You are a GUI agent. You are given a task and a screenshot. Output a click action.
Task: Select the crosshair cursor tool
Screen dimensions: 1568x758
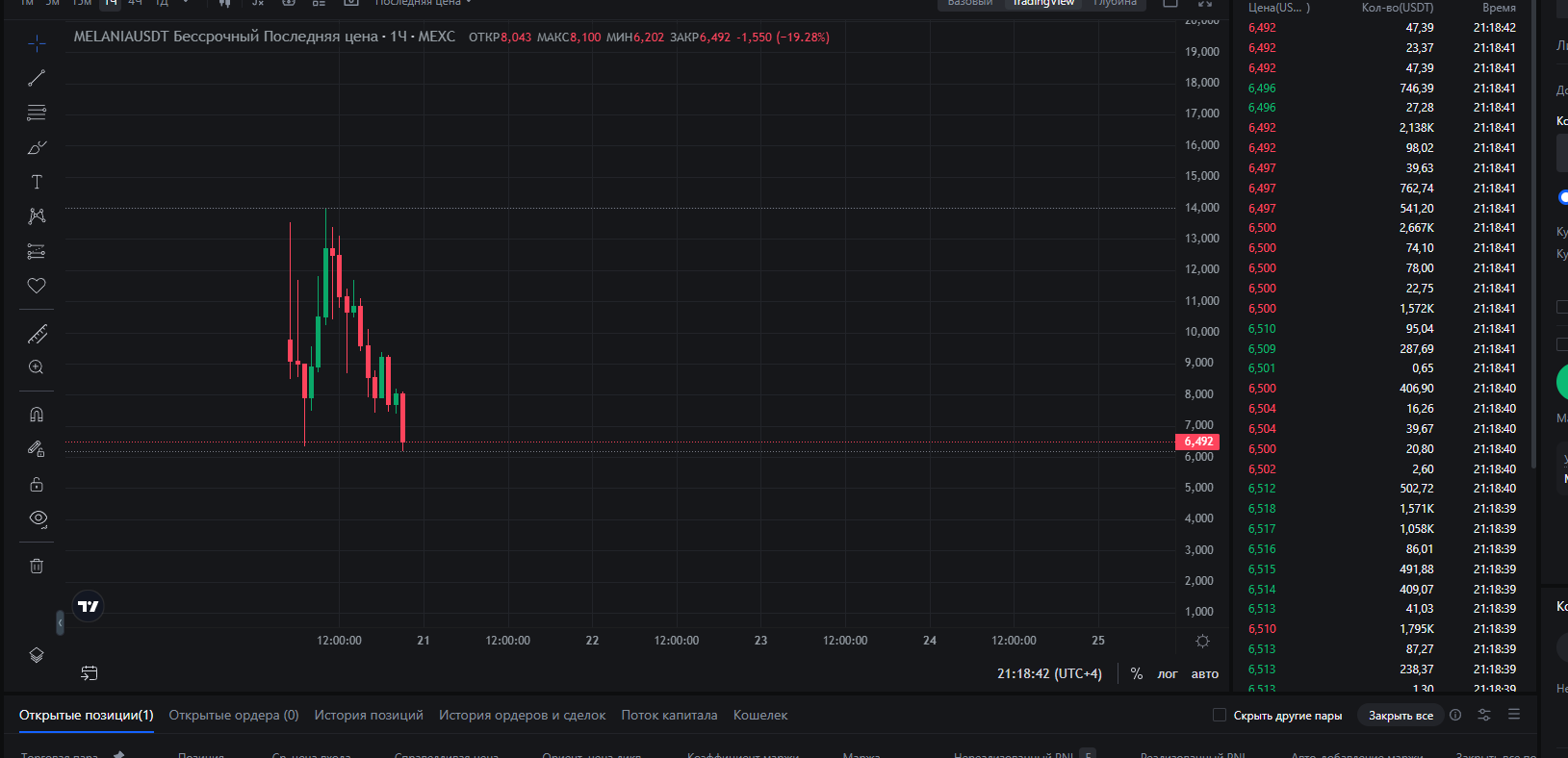click(37, 43)
